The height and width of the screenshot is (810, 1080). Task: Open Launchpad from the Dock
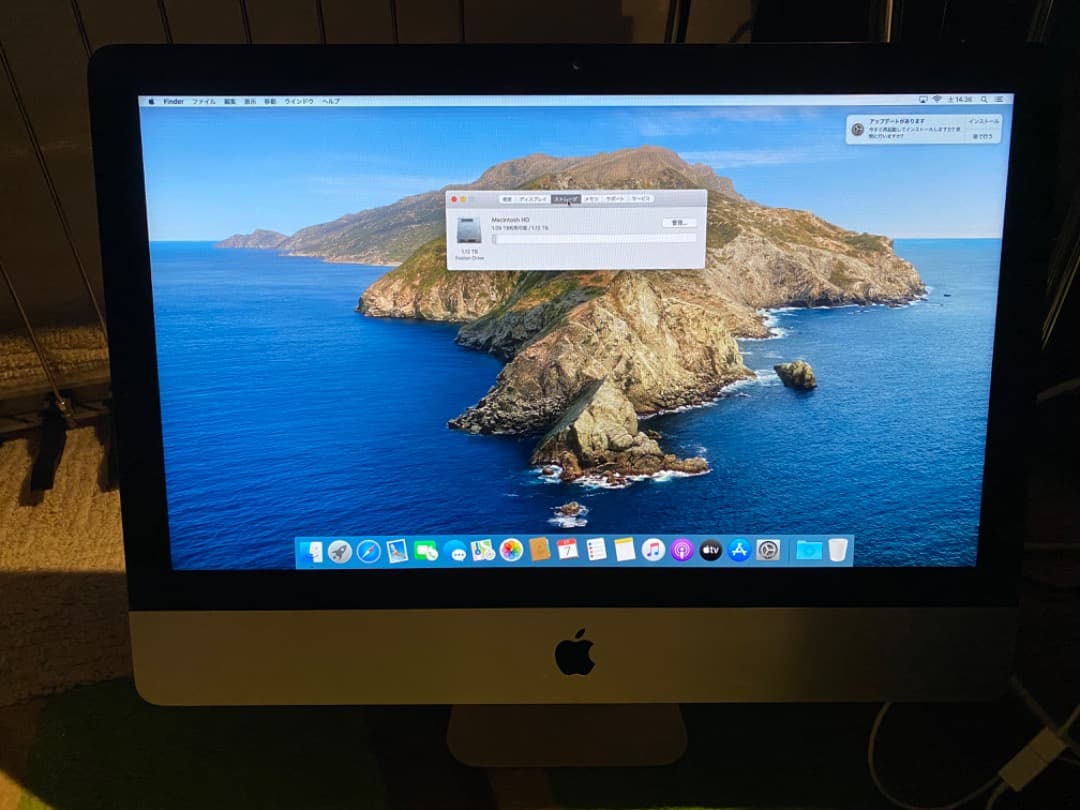(340, 552)
